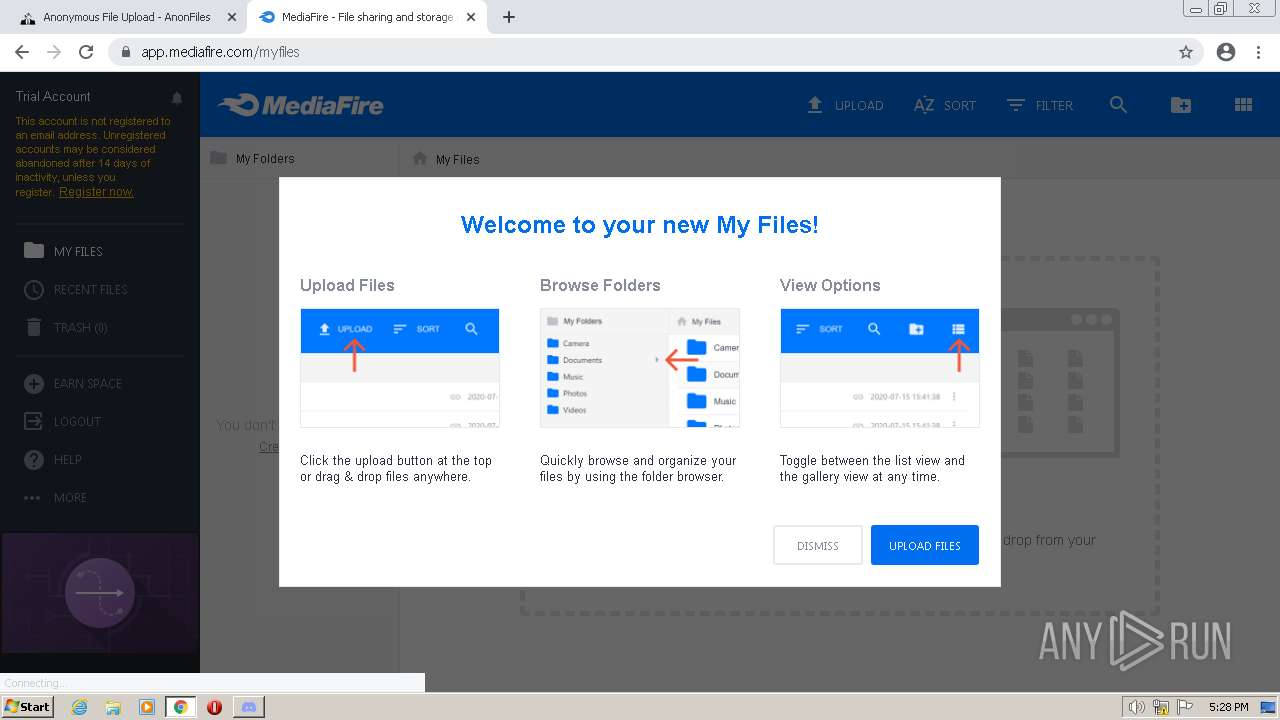Open the Windows Start menu
1280x720 pixels.
point(28,706)
